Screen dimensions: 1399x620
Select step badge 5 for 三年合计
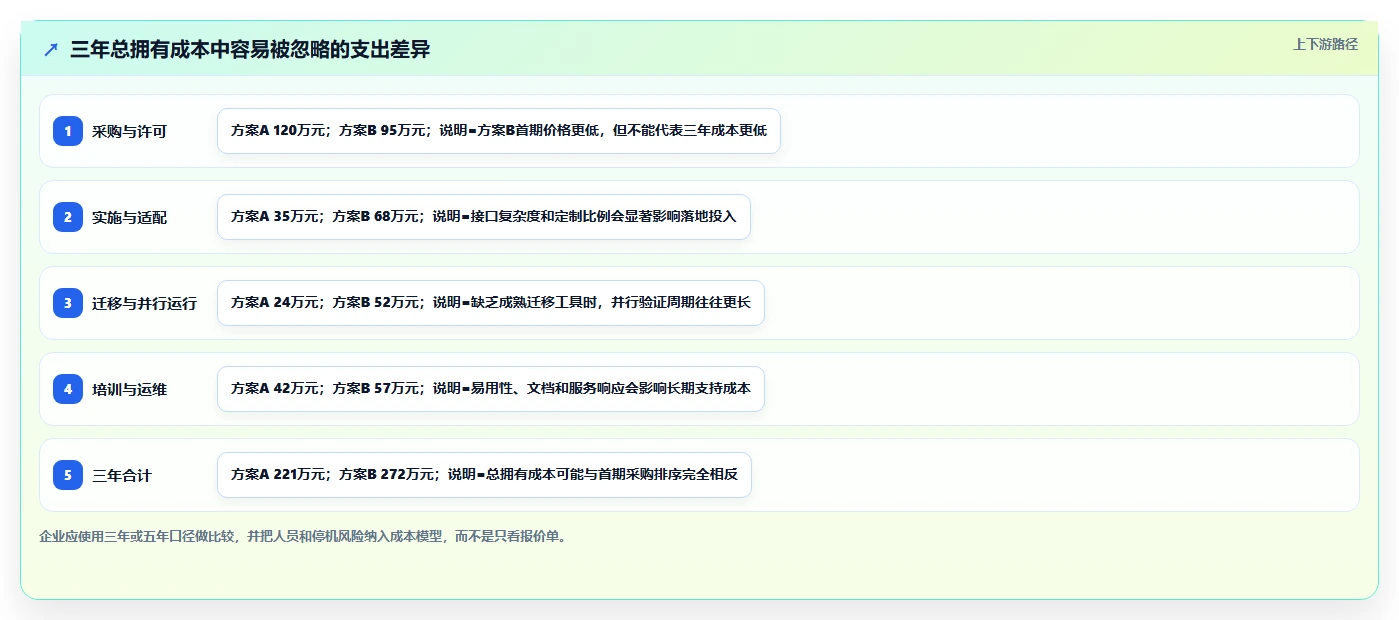point(68,475)
